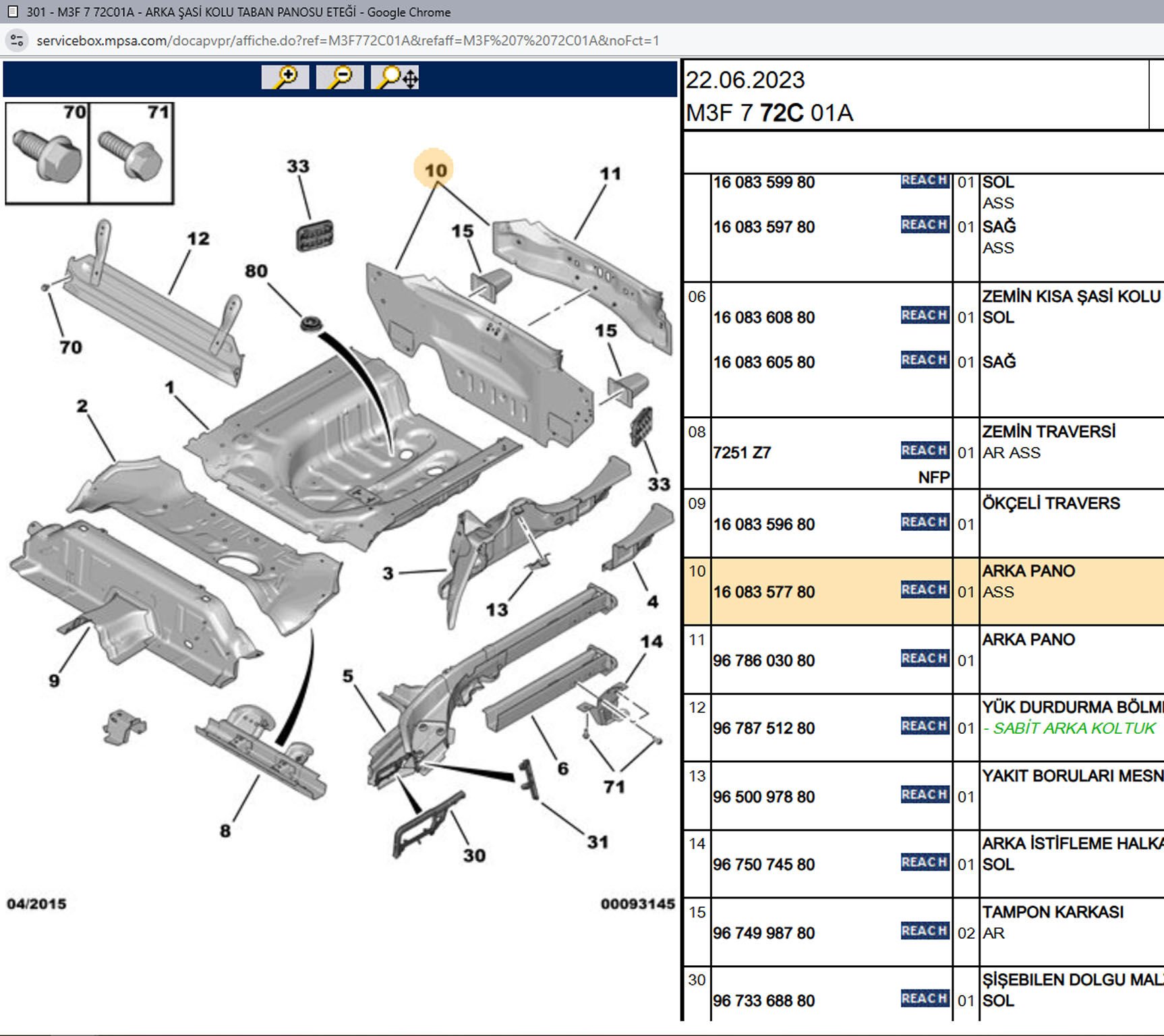The width and height of the screenshot is (1164, 1036).
Task: Click REACH badge for 96 500 978 80
Action: point(925,795)
